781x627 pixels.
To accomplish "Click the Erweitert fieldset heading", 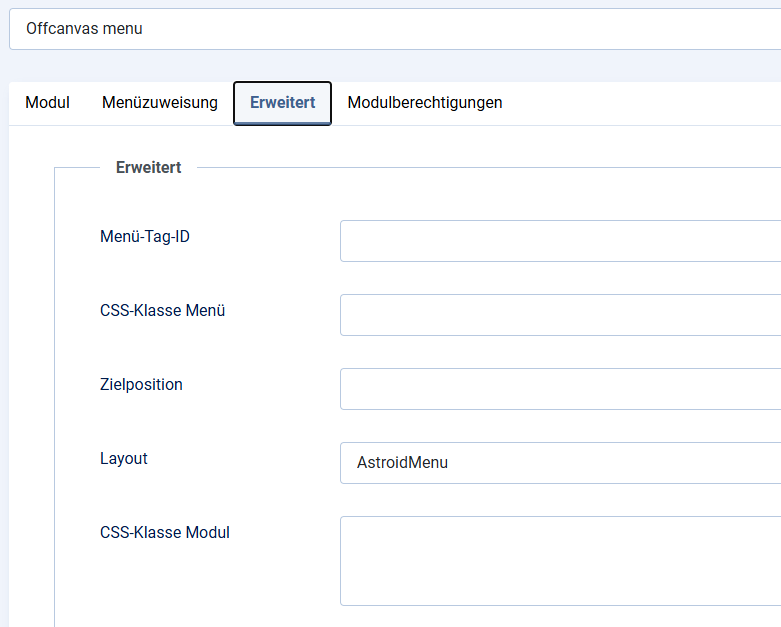I will tap(148, 167).
